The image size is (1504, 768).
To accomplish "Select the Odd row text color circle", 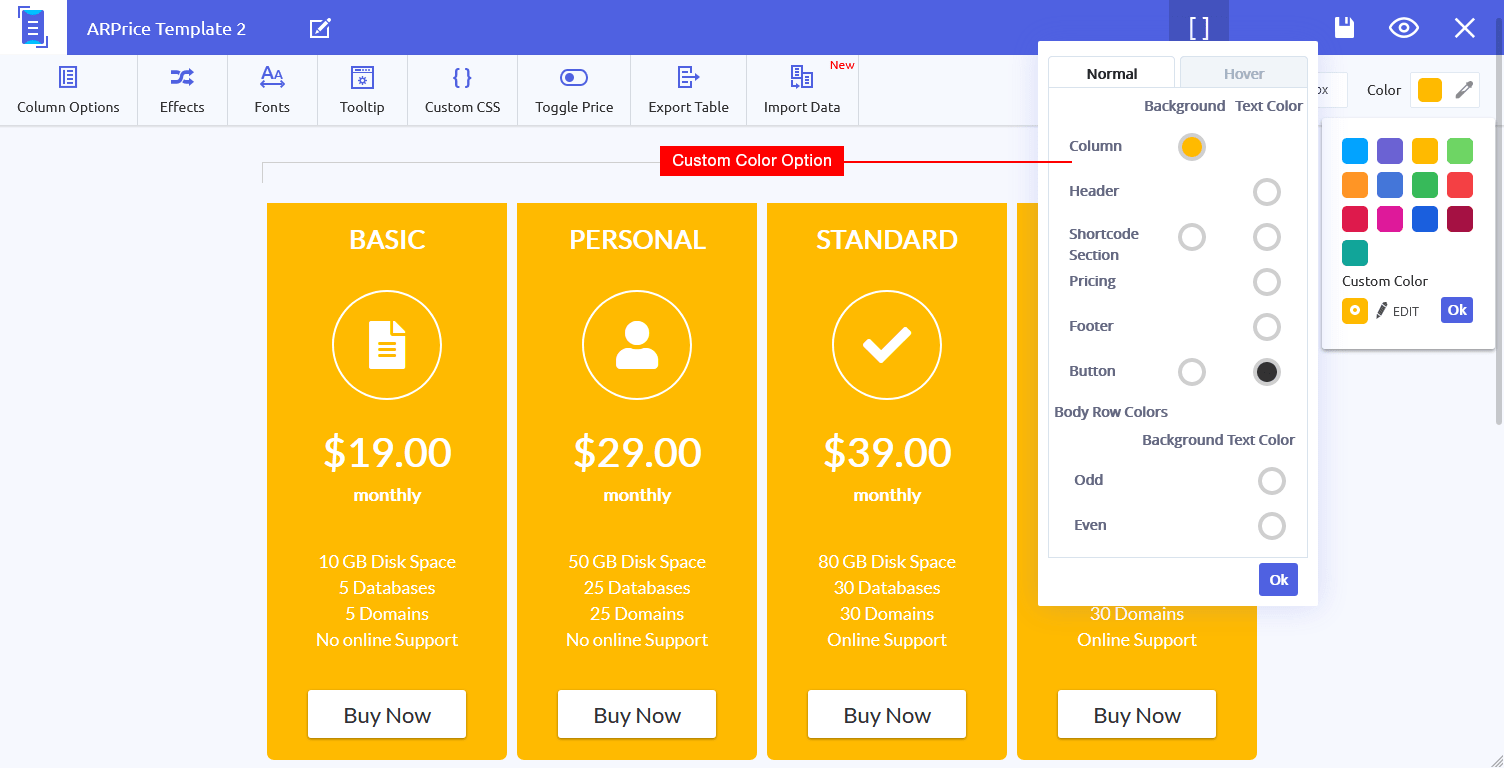I will point(1271,481).
